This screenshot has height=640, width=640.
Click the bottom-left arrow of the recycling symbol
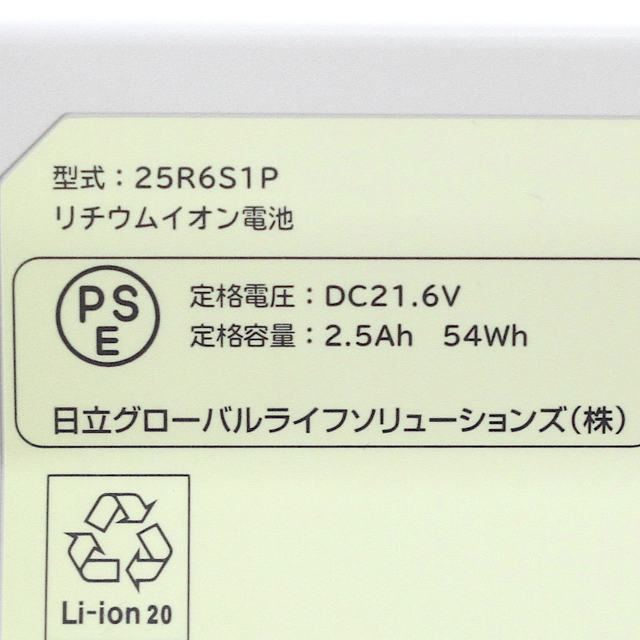pos(92,557)
